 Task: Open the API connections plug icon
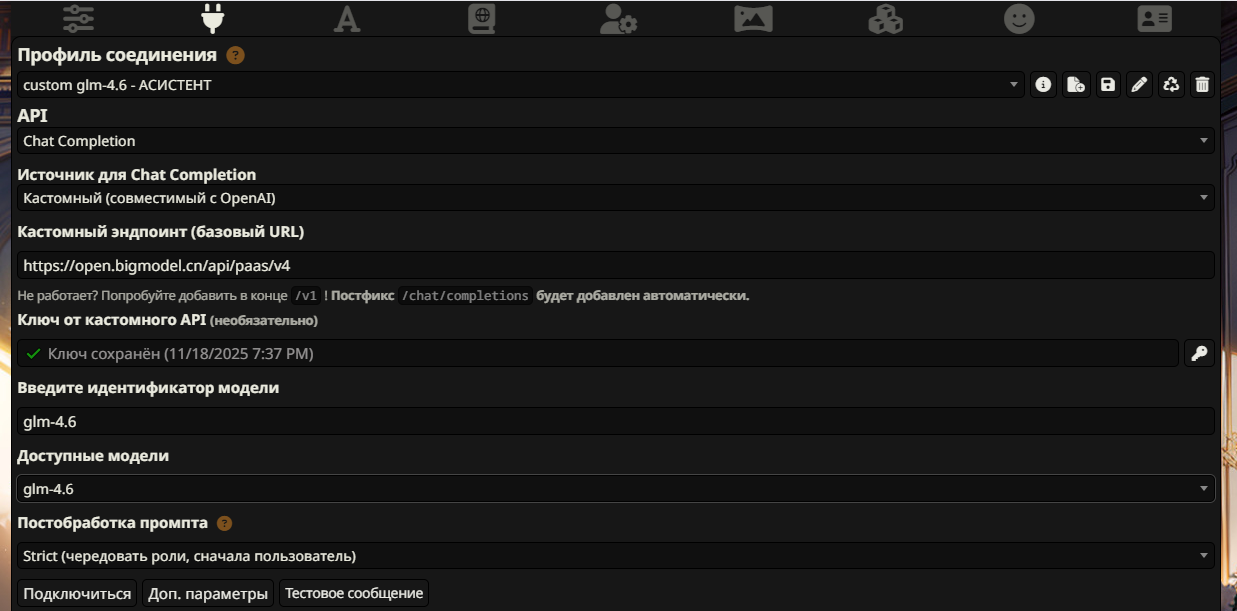click(x=212, y=19)
